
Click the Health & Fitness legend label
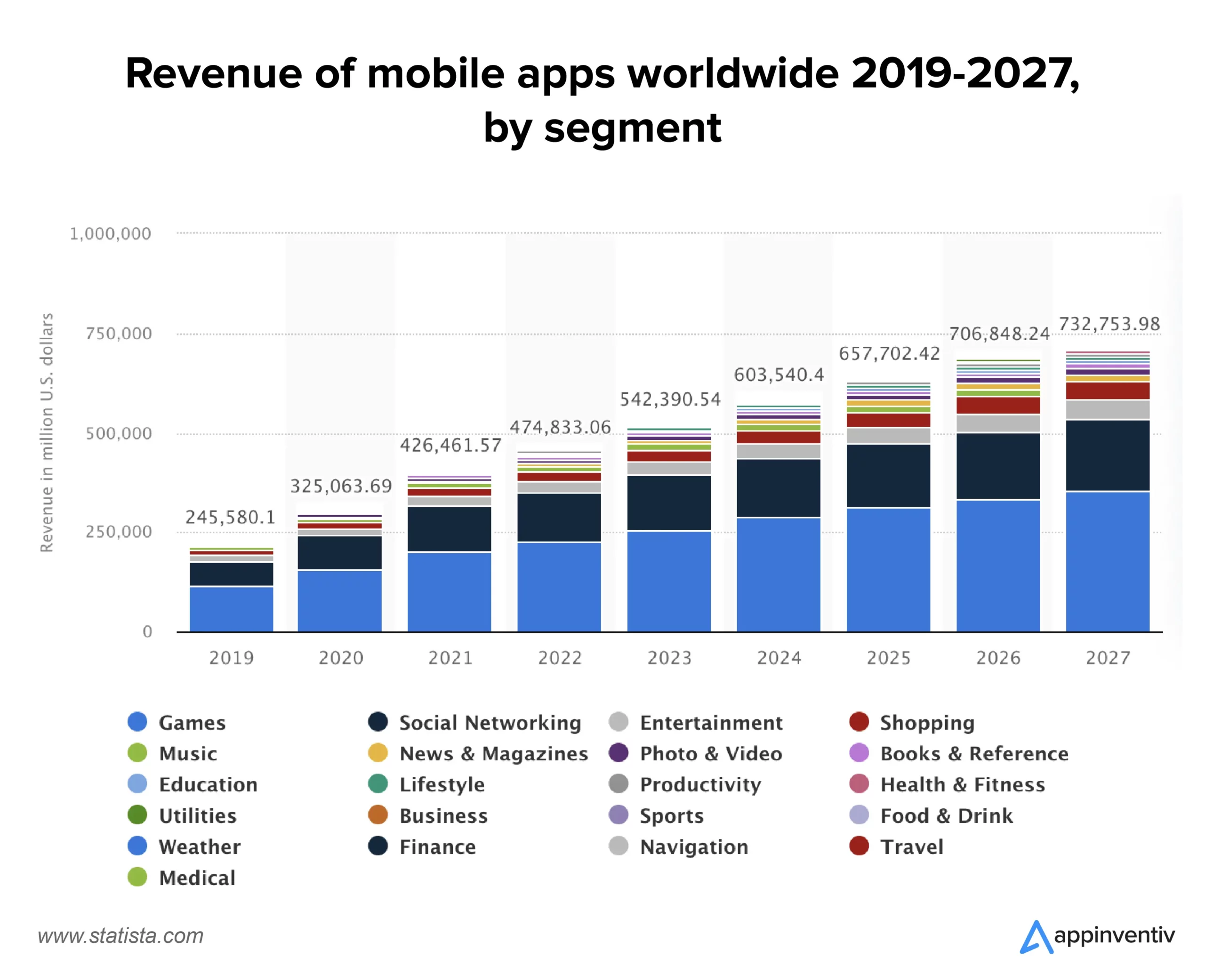pyautogui.click(x=963, y=785)
